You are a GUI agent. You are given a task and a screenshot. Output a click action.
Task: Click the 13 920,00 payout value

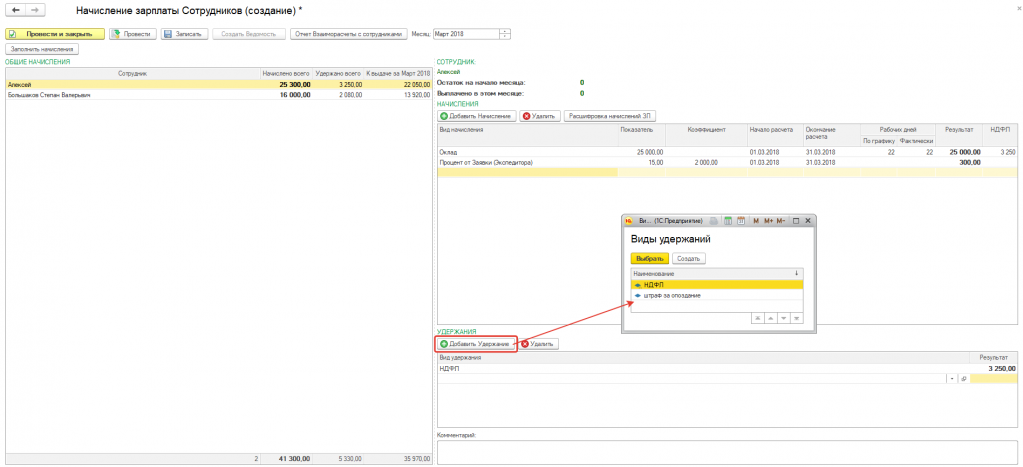click(416, 95)
